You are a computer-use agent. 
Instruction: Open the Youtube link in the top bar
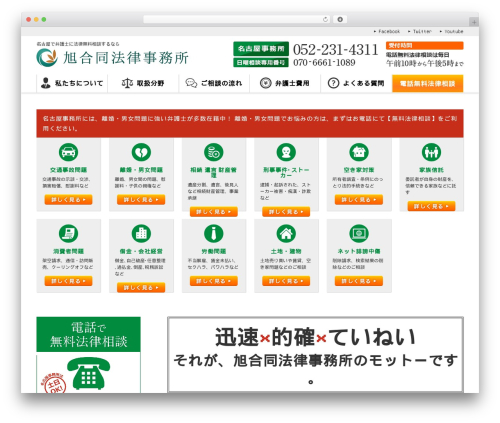[x=454, y=31]
